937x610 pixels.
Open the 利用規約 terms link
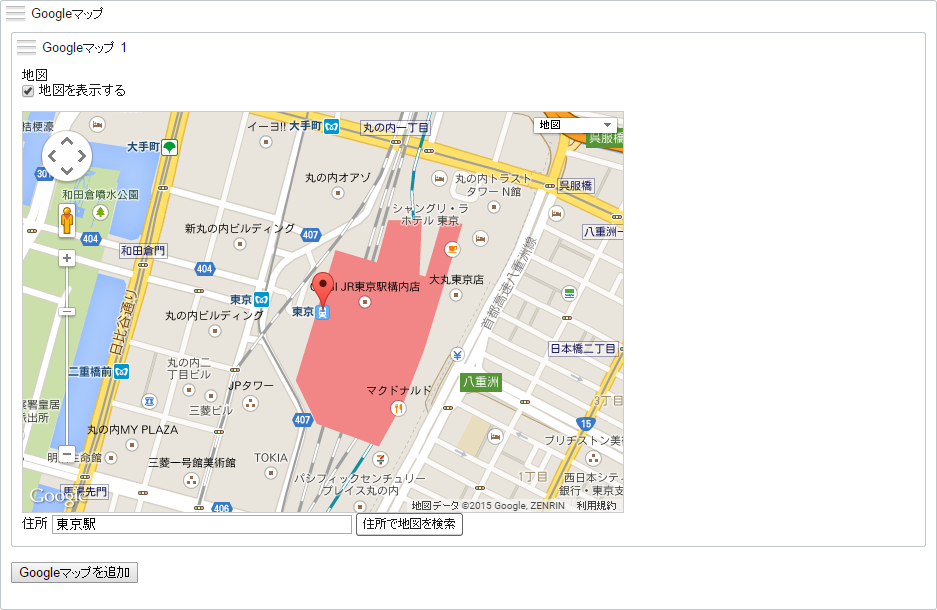(596, 505)
